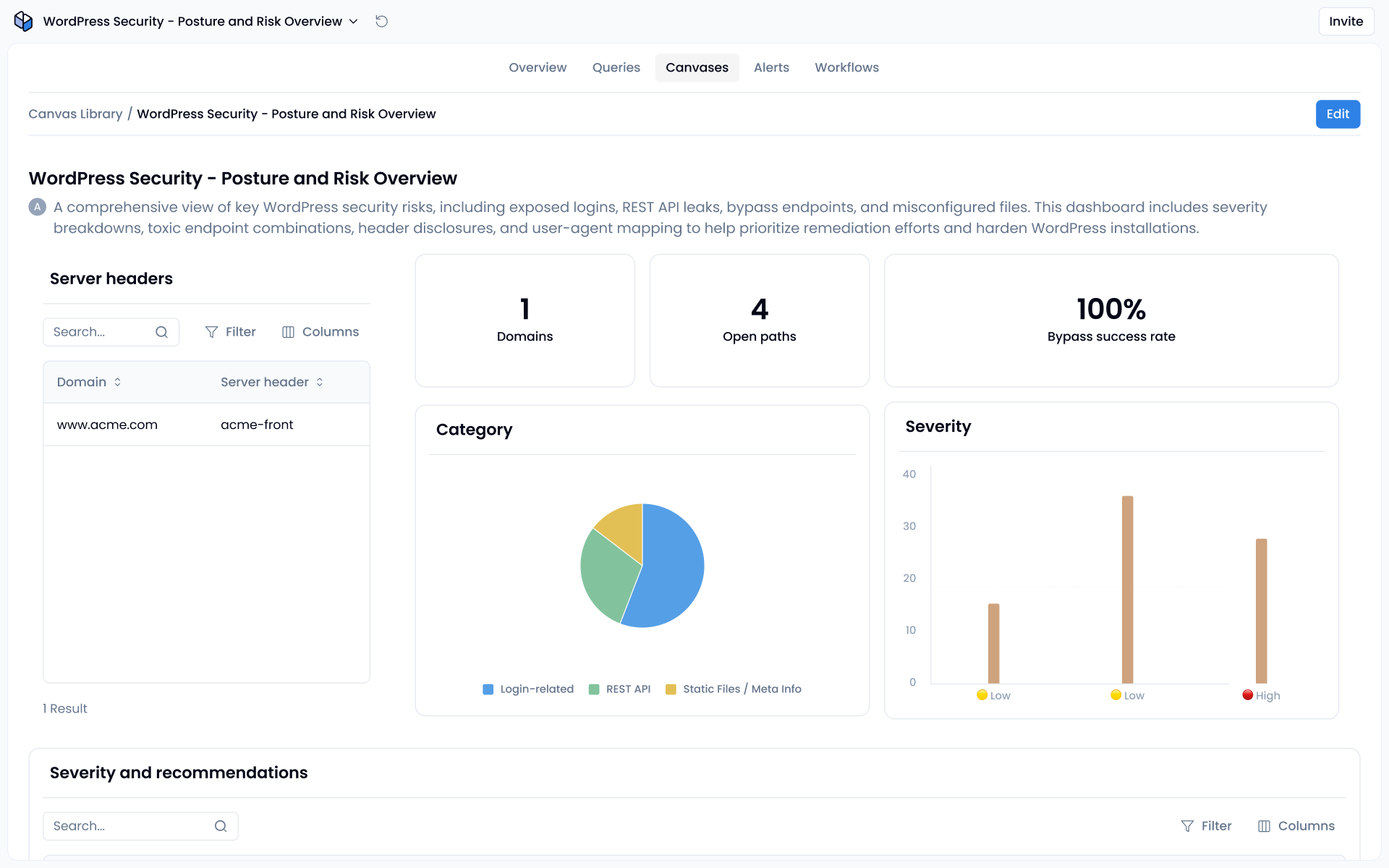Screen dimensions: 1389x868
Task: Click the app logo cube icon in top bar
Action: [x=22, y=21]
